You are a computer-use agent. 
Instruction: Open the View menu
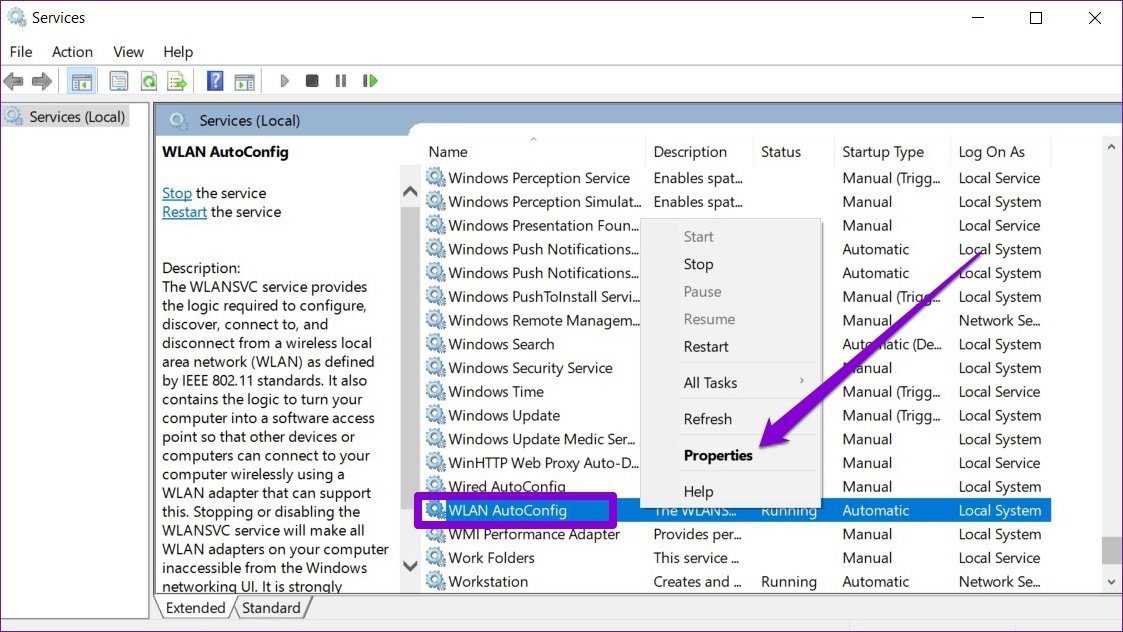[x=128, y=52]
